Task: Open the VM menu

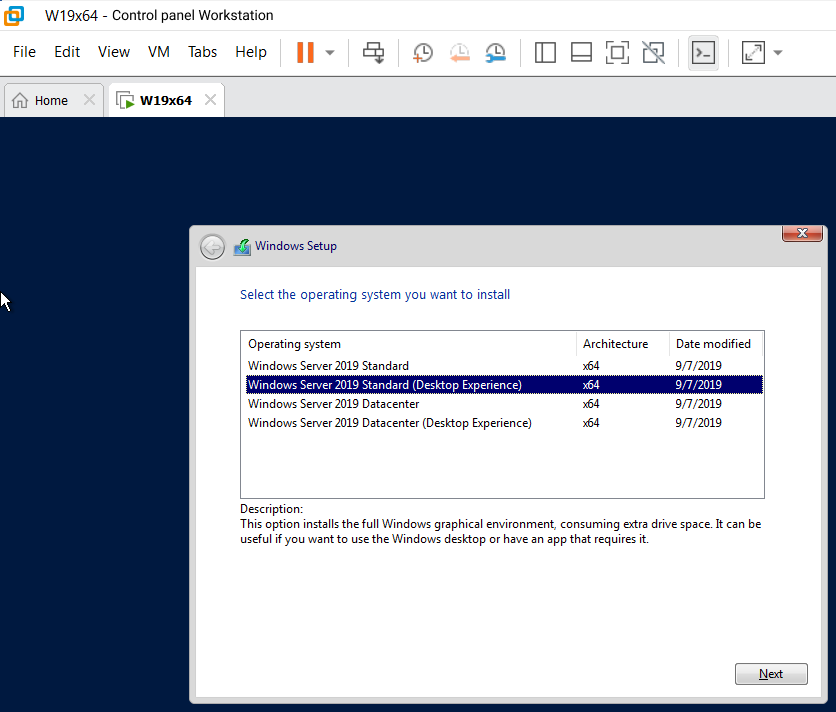Action: 158,52
